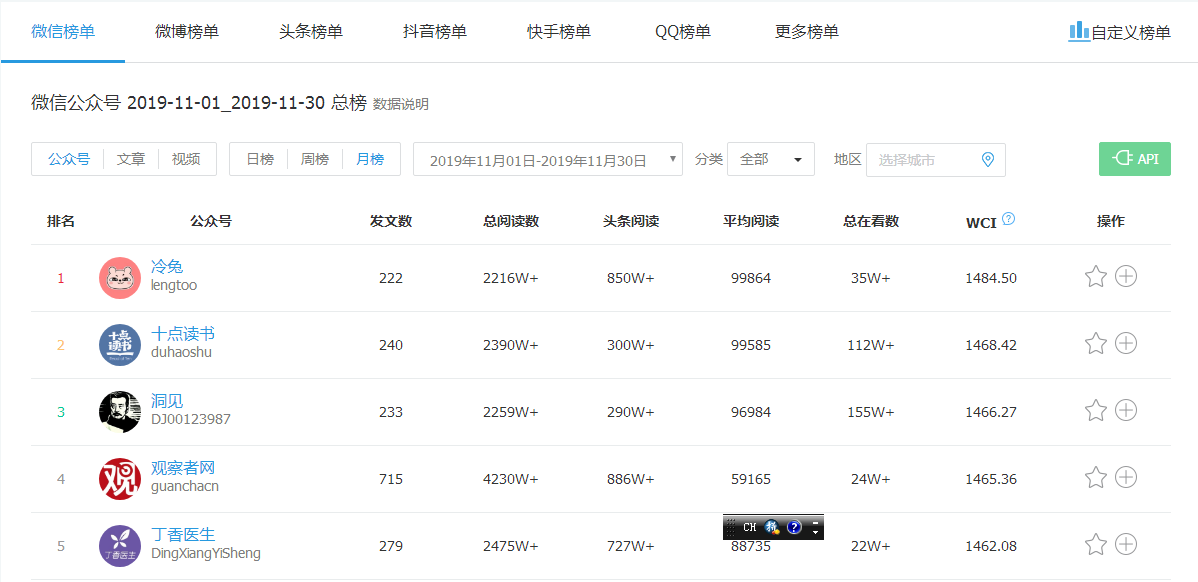Open the 十点读书 avatar image
The height and width of the screenshot is (582, 1198).
pos(120,344)
